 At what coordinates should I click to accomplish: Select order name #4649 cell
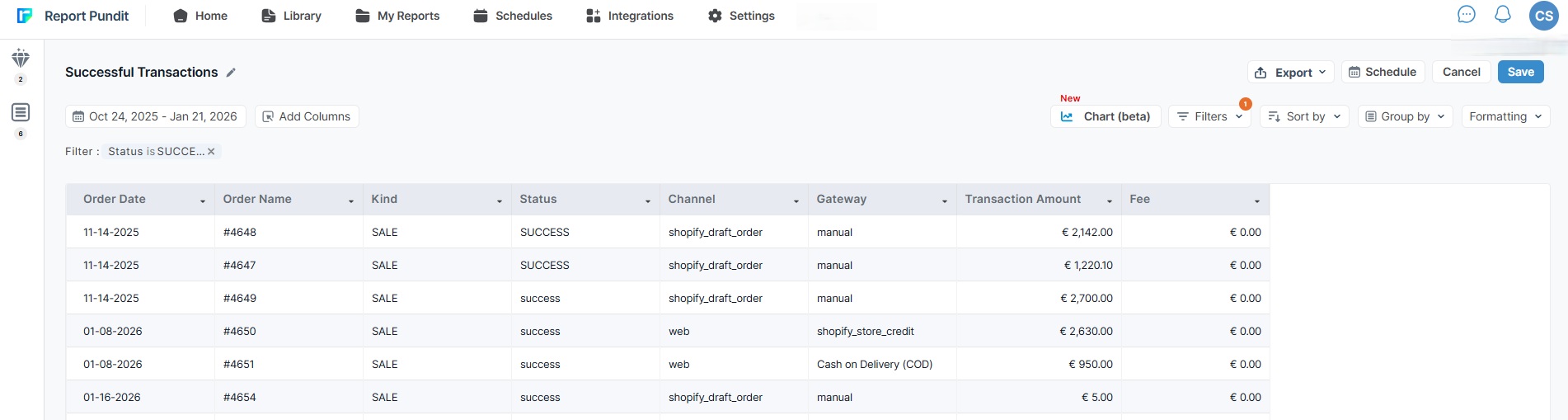pyautogui.click(x=289, y=298)
